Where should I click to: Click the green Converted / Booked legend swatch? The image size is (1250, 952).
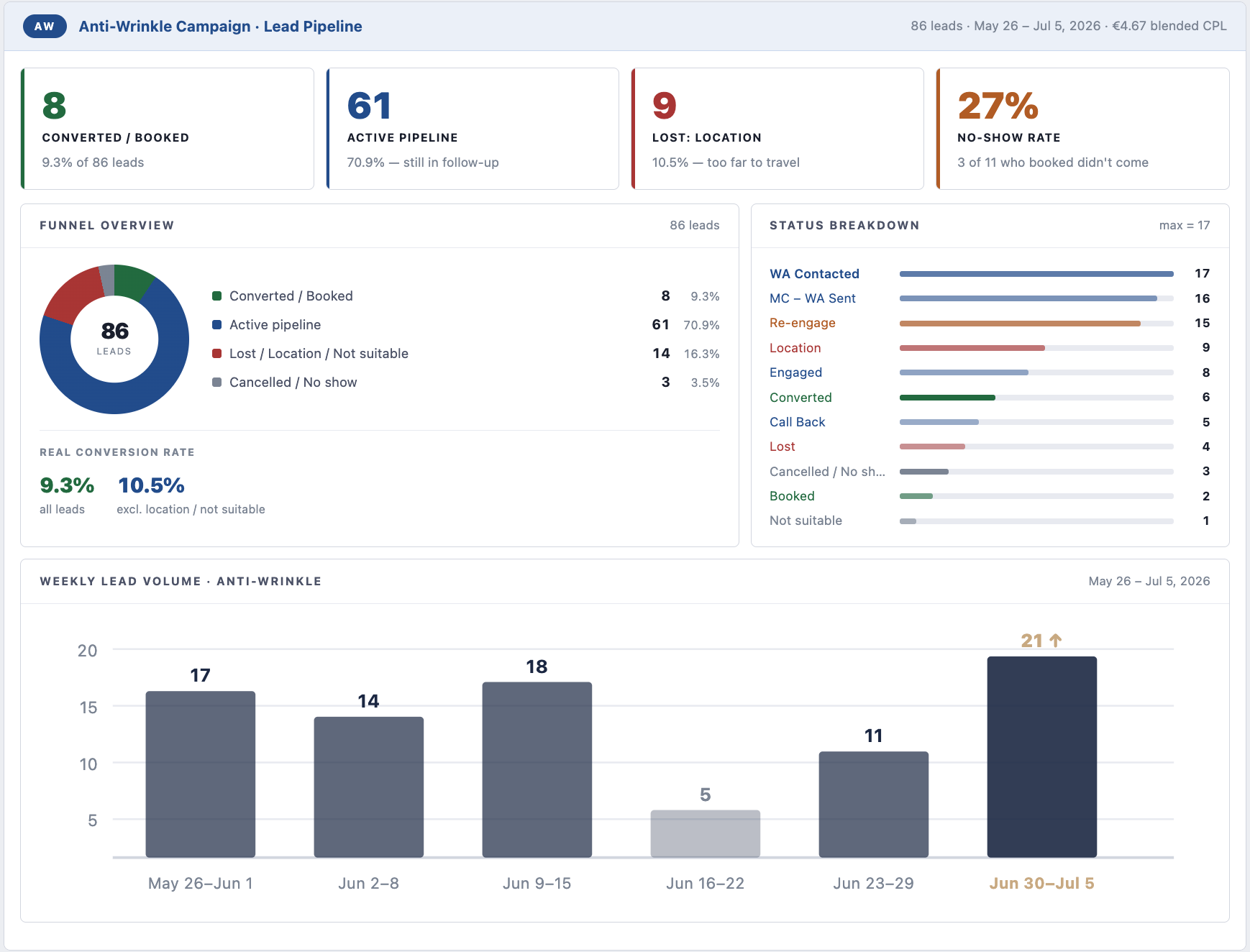216,296
